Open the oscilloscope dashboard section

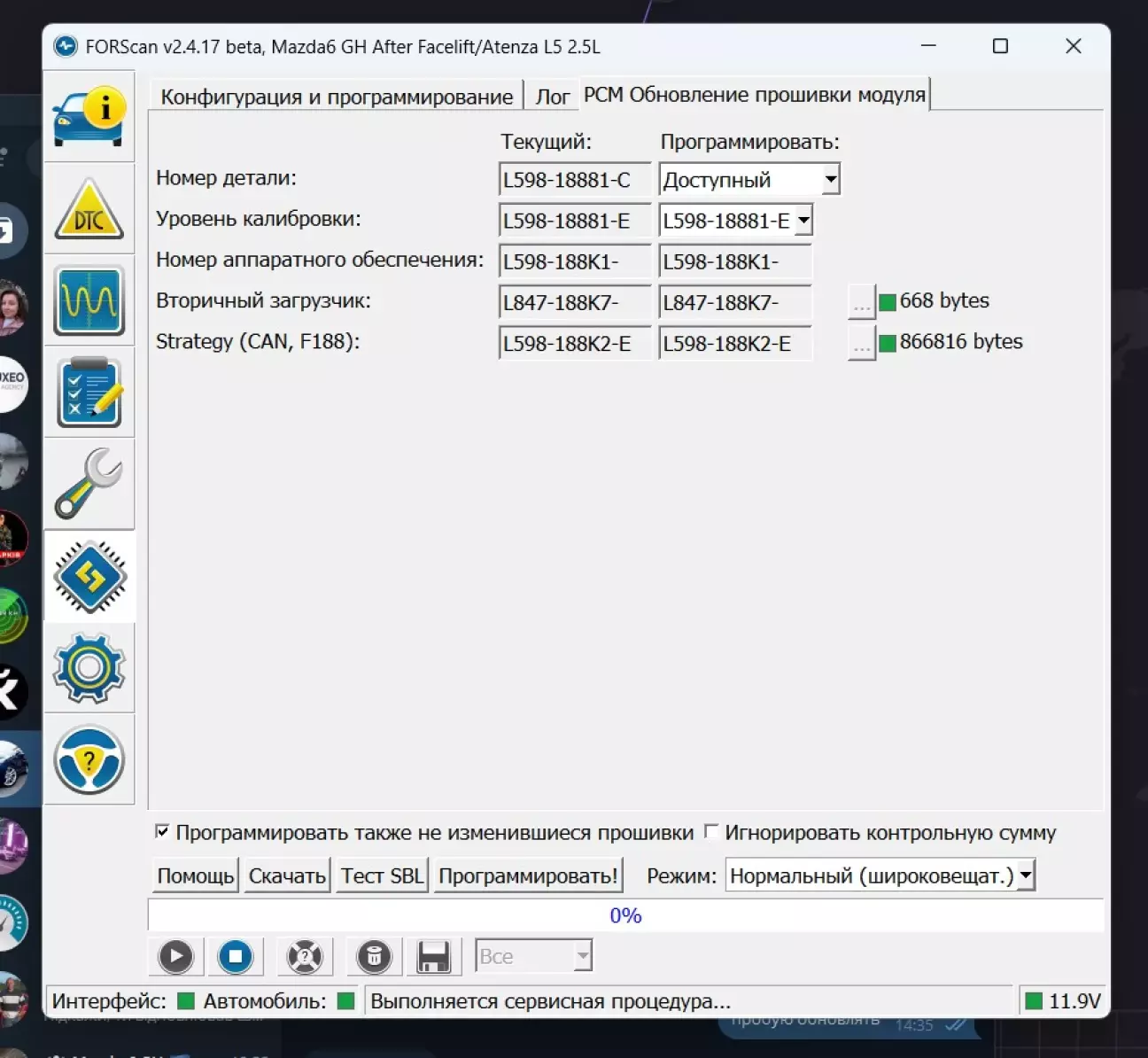click(89, 301)
